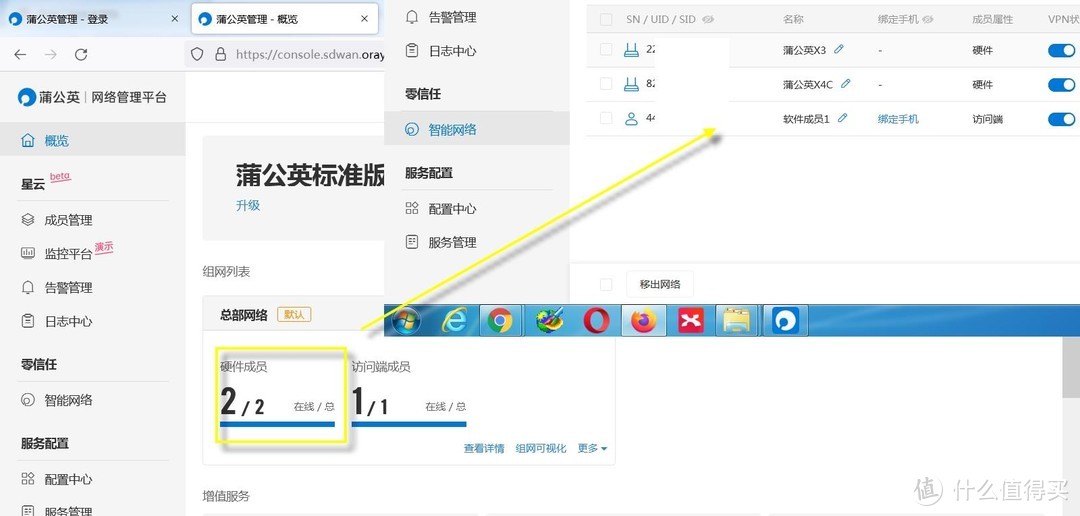This screenshot has height=516, width=1080.
Task: Open 成员管理 in left sidebar
Action: (68, 220)
